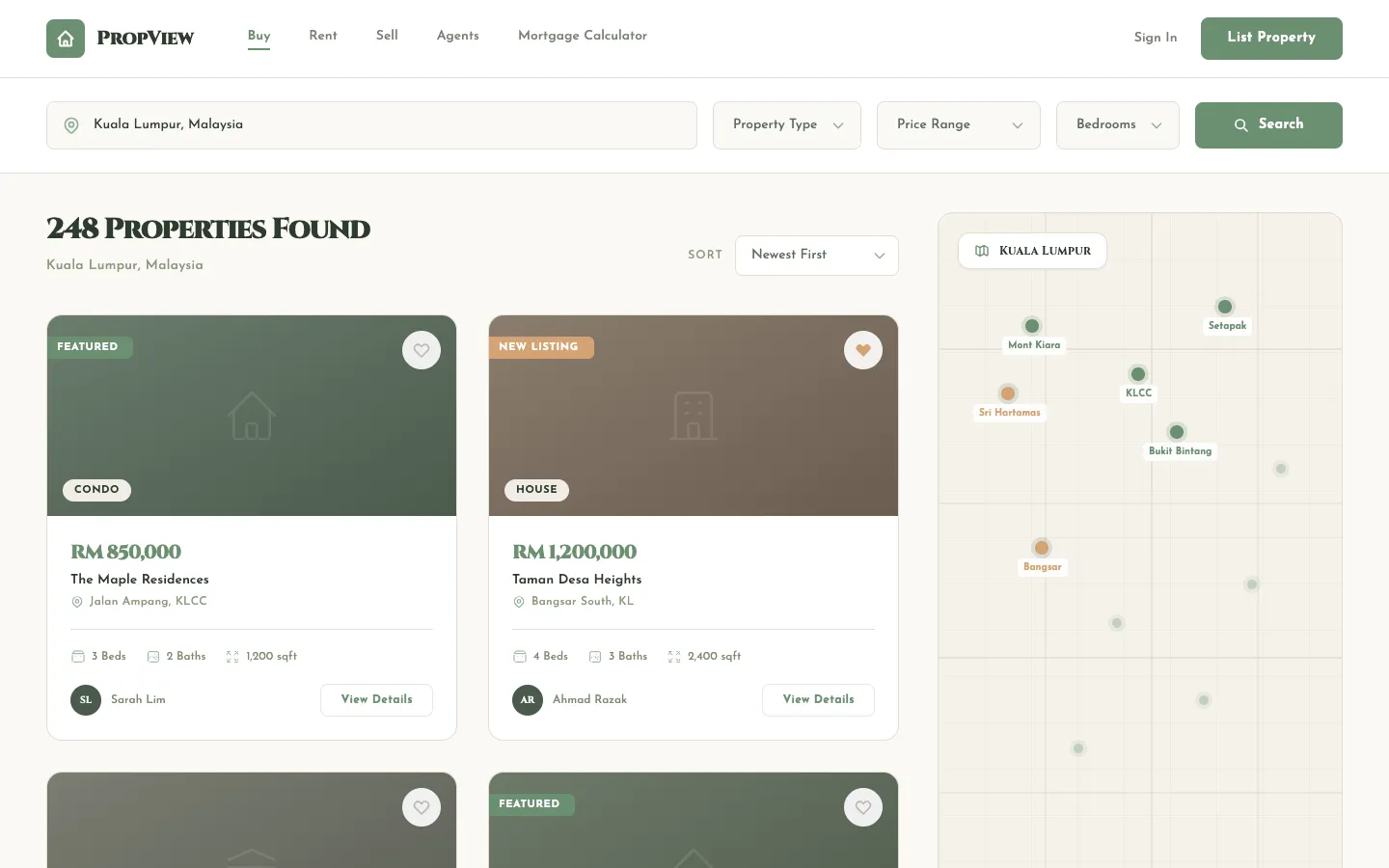Change sort from Newest First
Viewport: 1389px width, 868px height.
816,255
